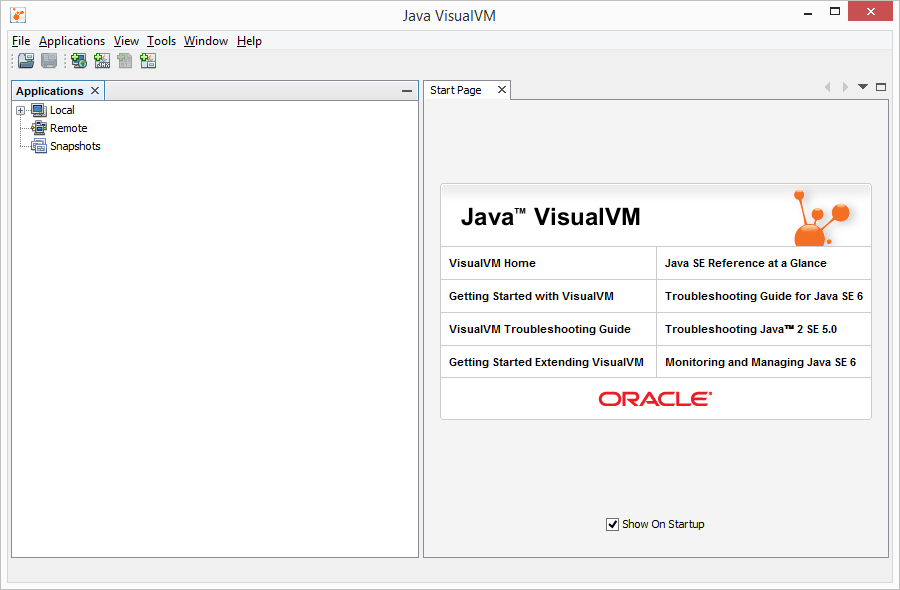The width and height of the screenshot is (900, 590).
Task: Click the Compare Memory Snapshots toolbar icon
Action: pos(148,60)
